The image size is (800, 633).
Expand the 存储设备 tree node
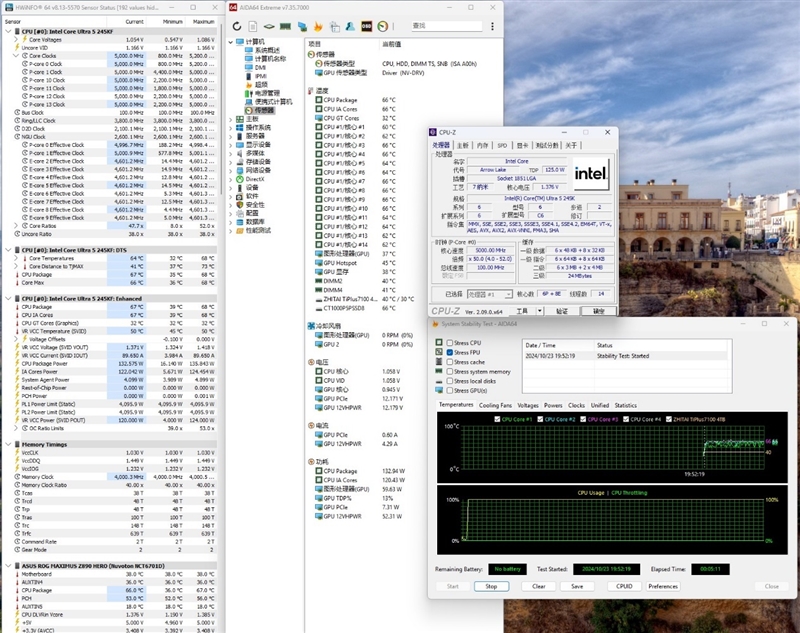pos(231,162)
